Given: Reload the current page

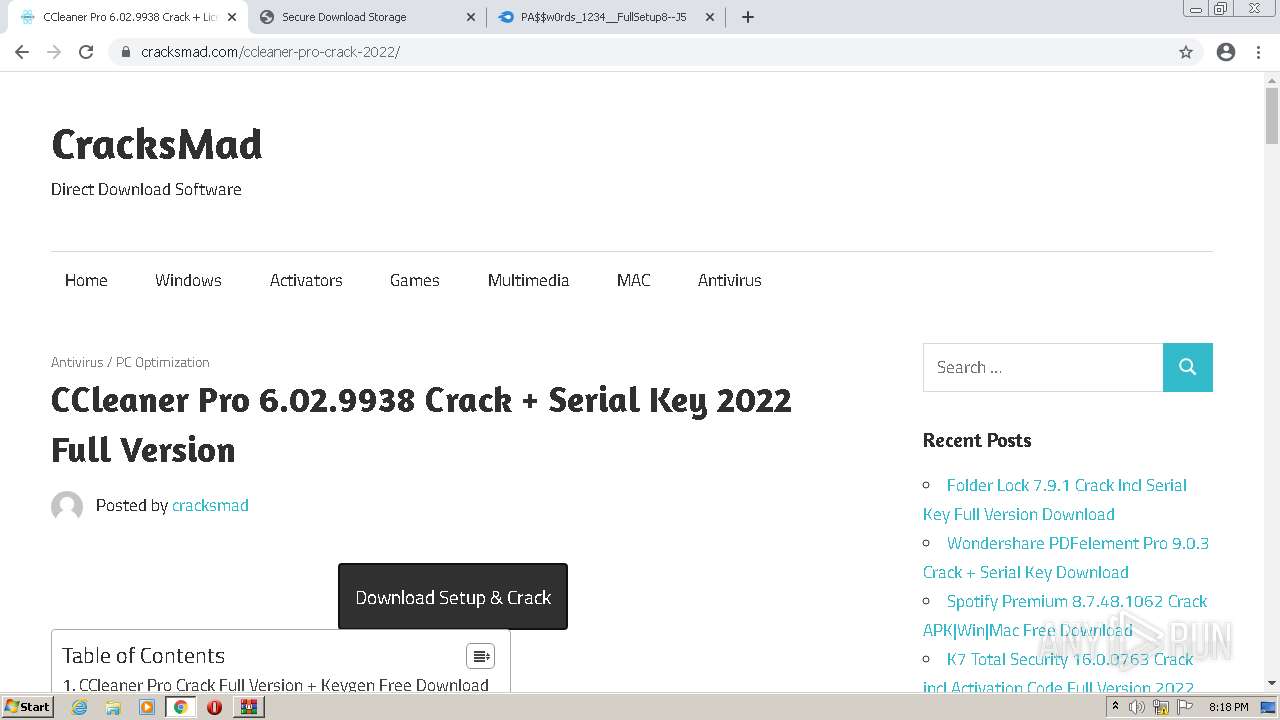Looking at the screenshot, I should 86,52.
